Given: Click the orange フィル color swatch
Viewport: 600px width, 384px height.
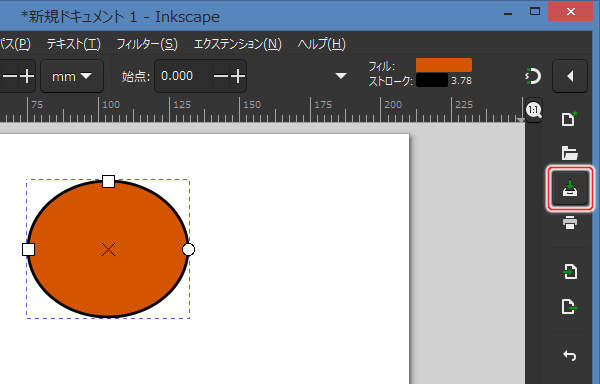Looking at the screenshot, I should tap(444, 65).
